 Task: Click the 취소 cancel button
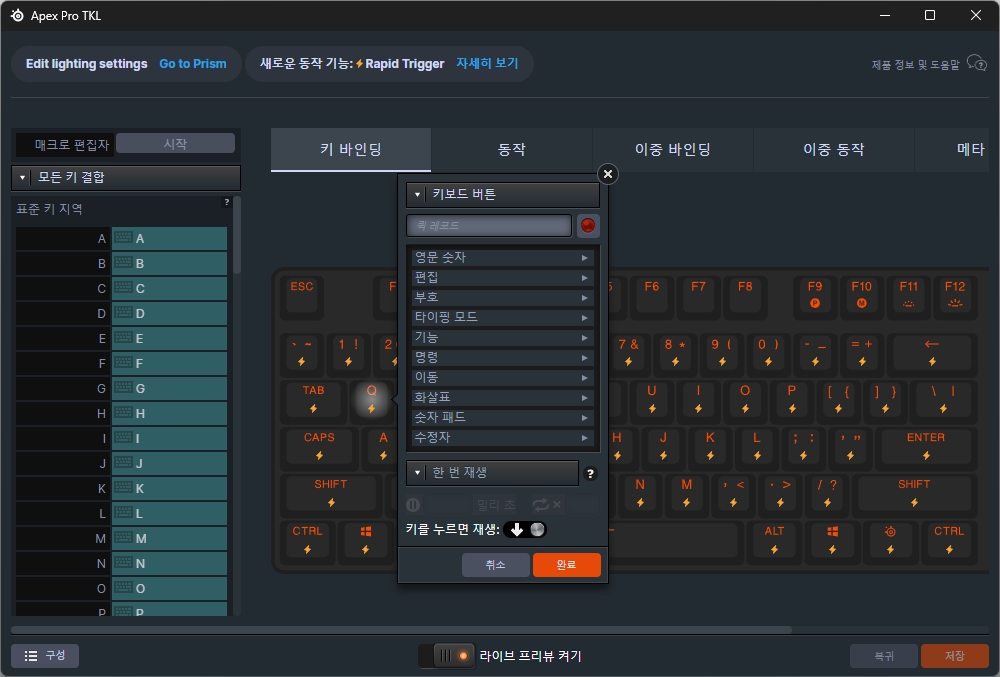tap(496, 564)
